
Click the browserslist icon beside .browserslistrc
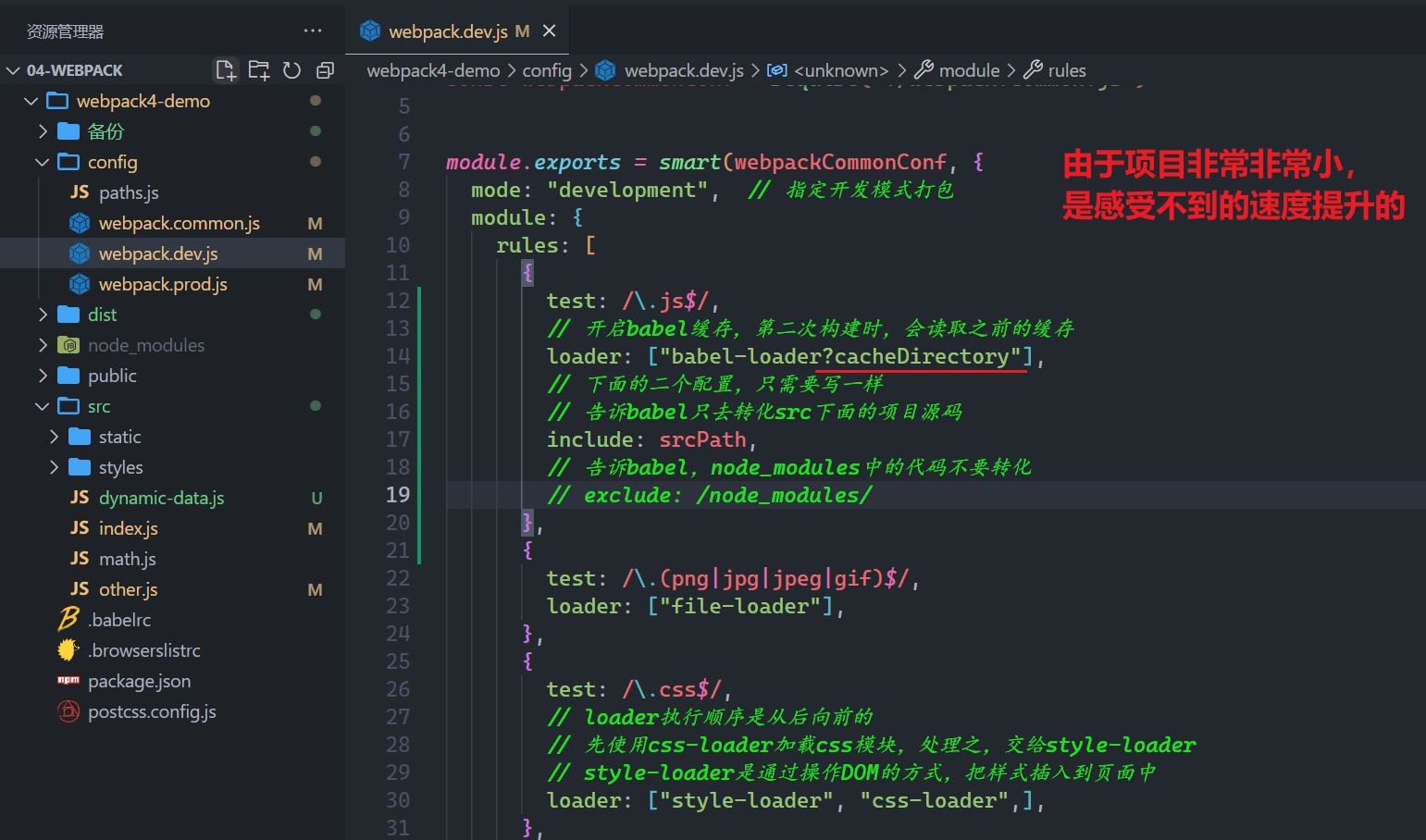pyautogui.click(x=68, y=650)
